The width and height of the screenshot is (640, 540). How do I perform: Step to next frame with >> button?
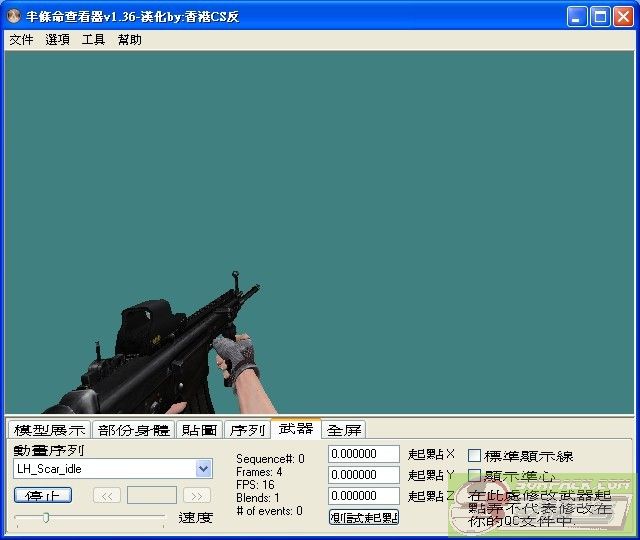197,496
